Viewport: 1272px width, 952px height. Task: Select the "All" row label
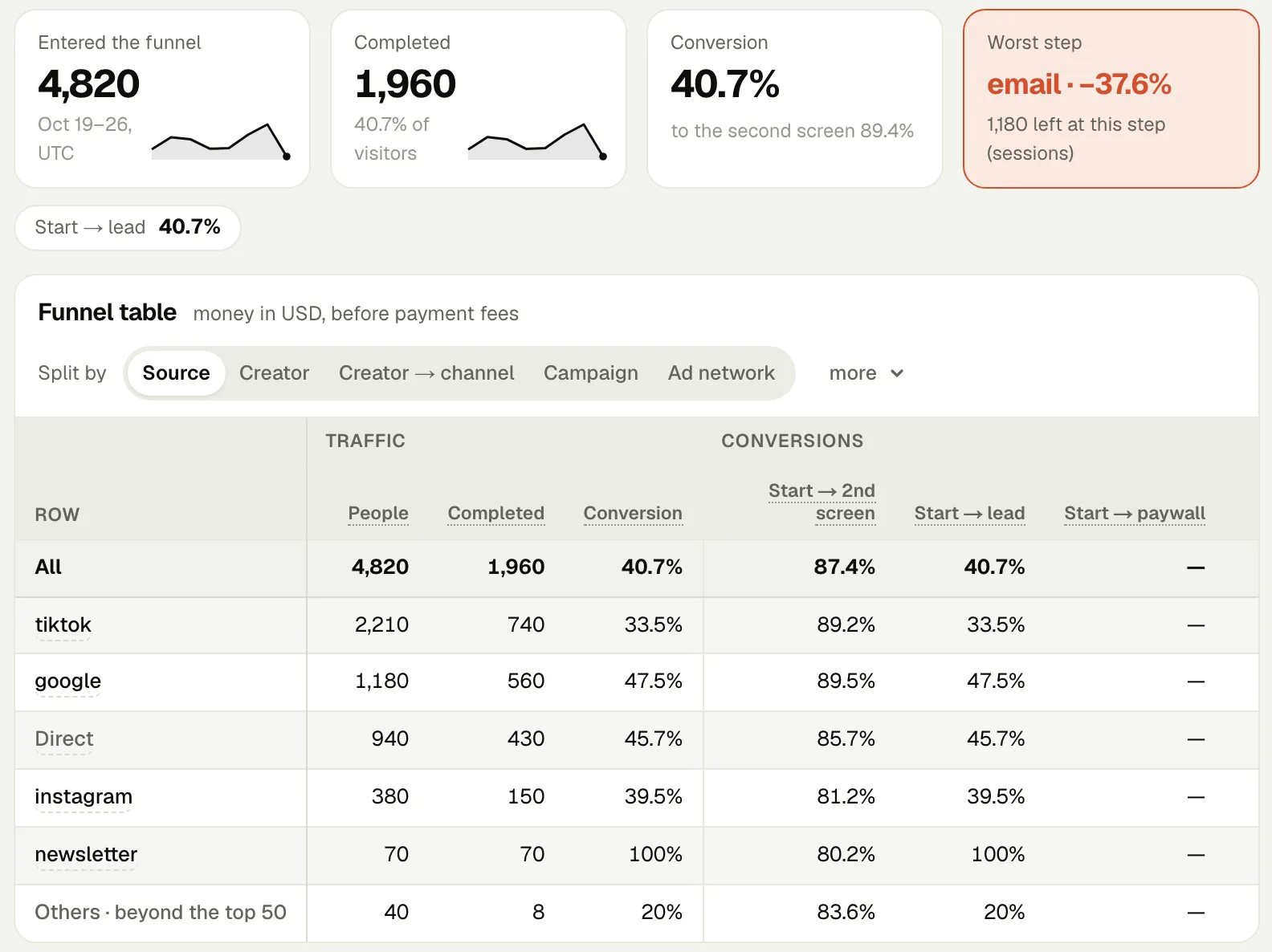(48, 567)
